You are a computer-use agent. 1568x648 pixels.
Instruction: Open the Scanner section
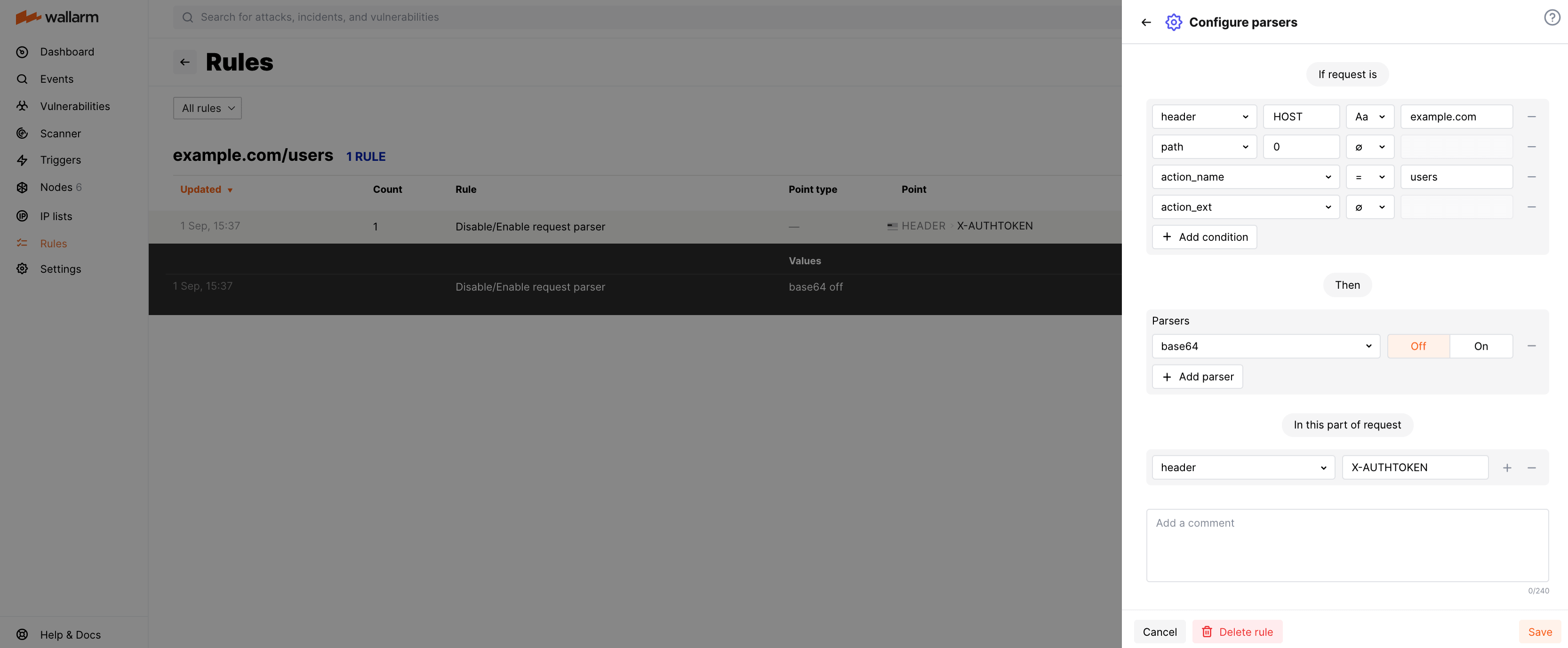pos(60,133)
